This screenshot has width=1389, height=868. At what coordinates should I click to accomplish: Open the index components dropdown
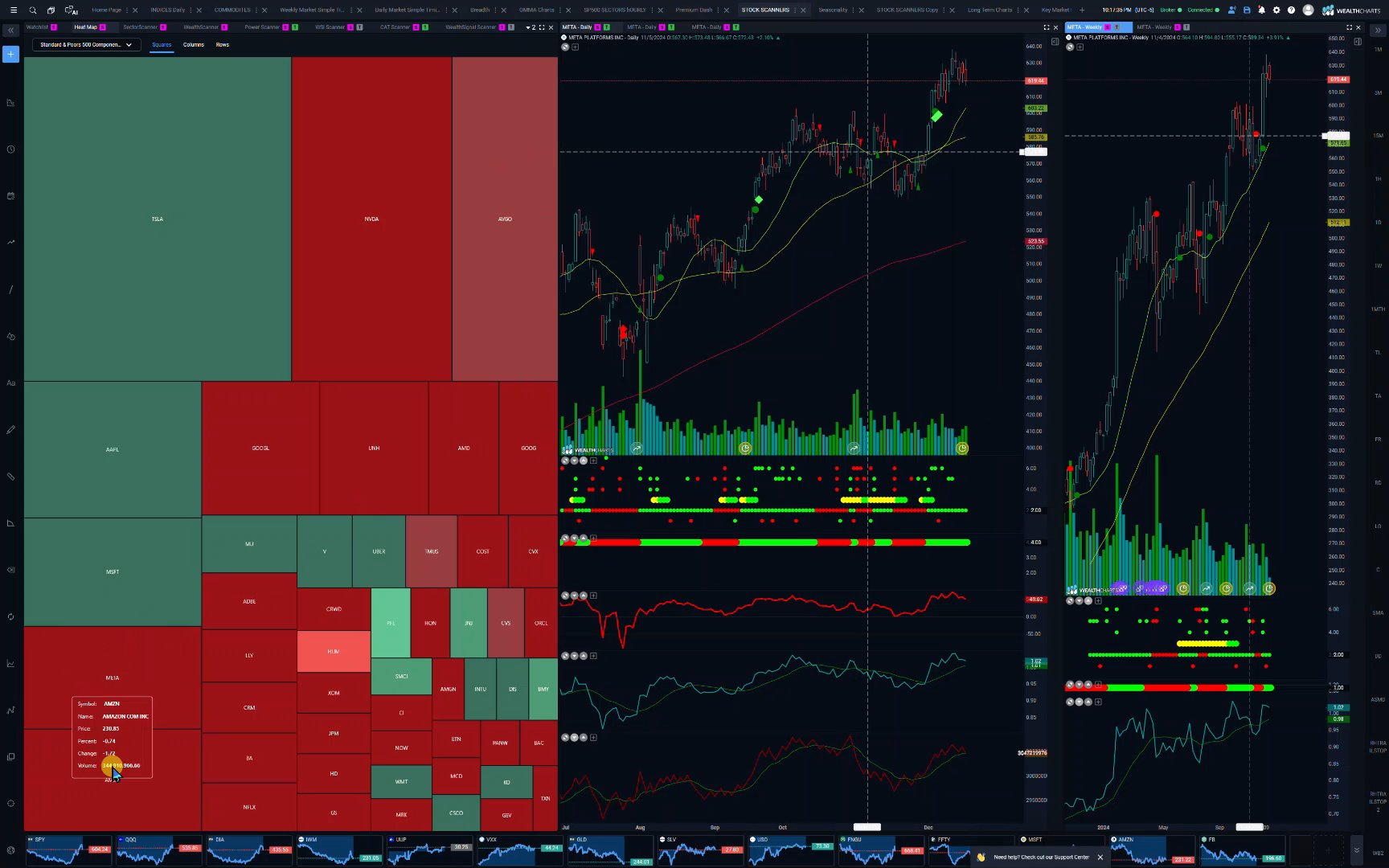pos(87,45)
